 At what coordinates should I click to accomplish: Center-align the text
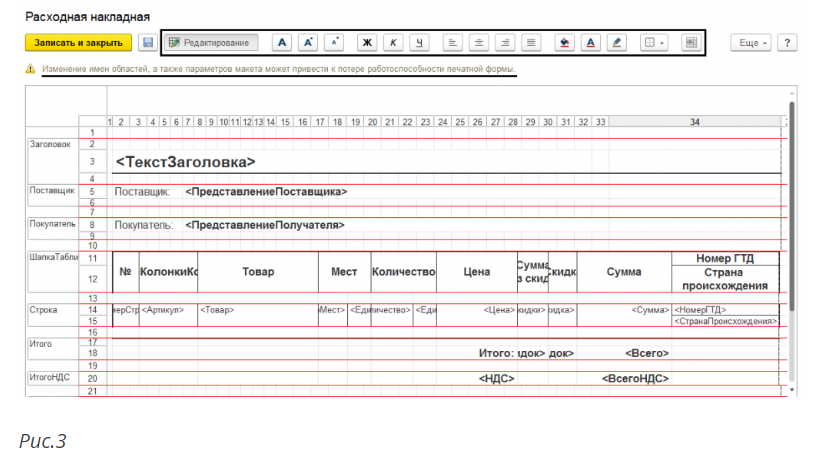479,43
